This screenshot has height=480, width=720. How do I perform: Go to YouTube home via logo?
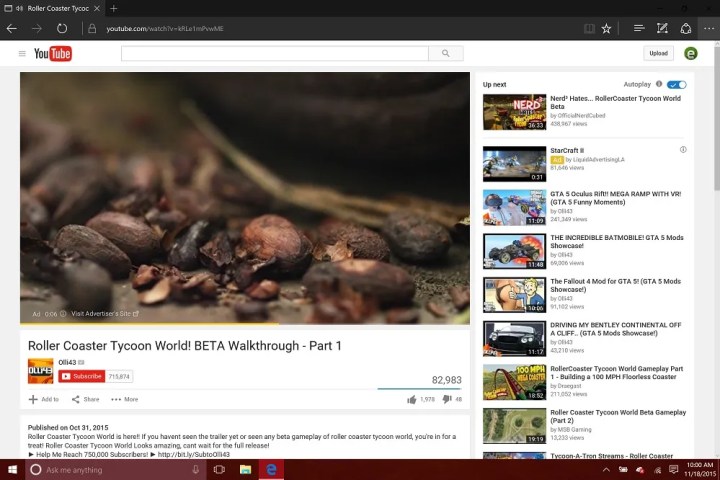tap(53, 54)
